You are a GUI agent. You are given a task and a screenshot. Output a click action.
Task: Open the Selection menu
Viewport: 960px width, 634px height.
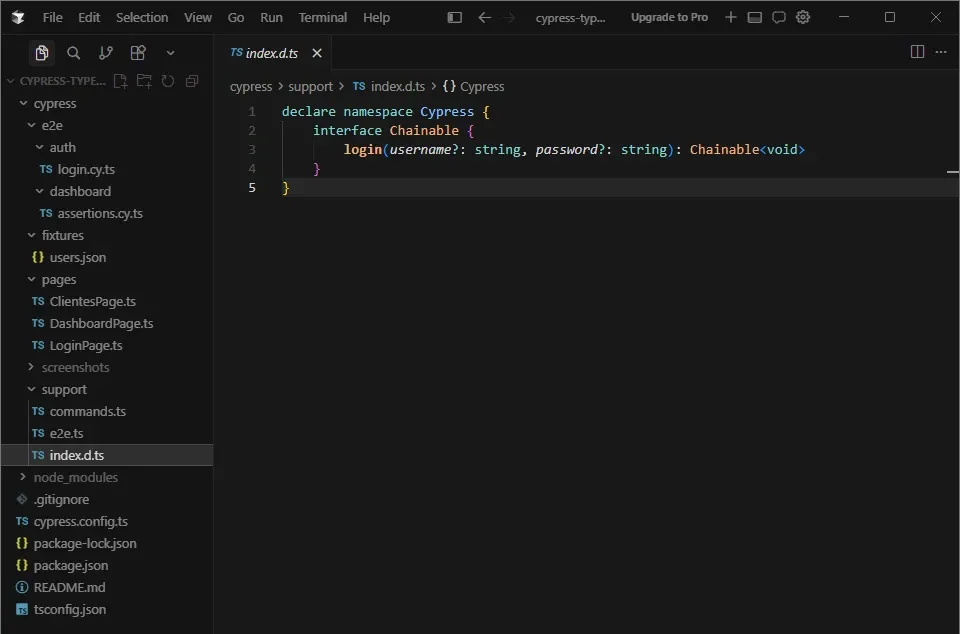[x=142, y=18]
